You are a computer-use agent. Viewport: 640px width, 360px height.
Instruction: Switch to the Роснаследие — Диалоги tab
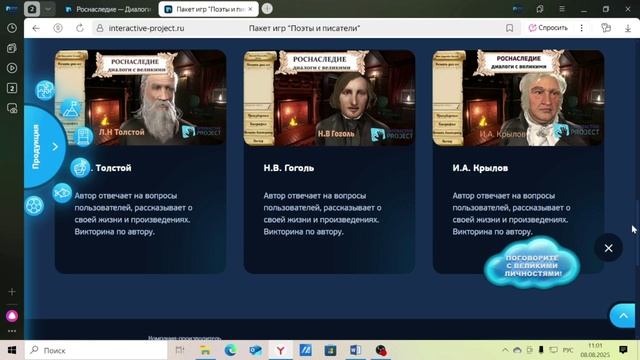point(108,9)
